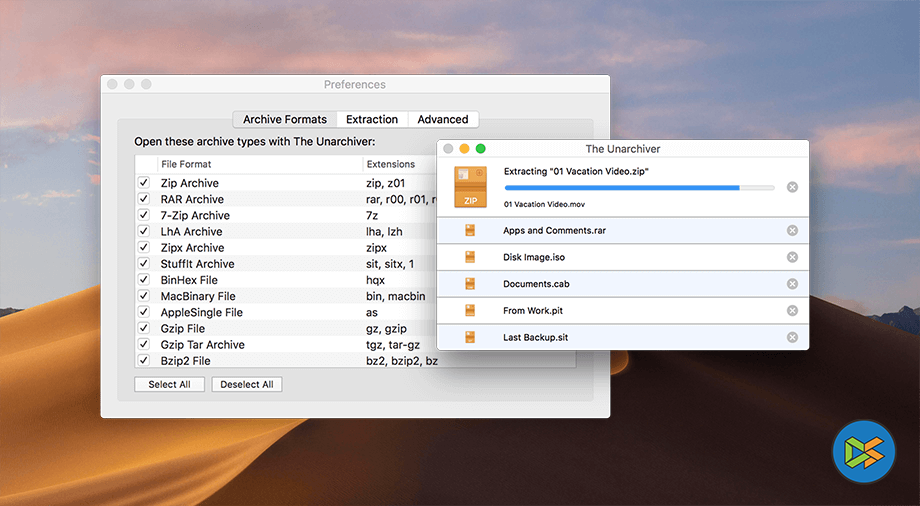The height and width of the screenshot is (506, 920).
Task: Click the large ZIP archive icon
Action: tap(470, 187)
